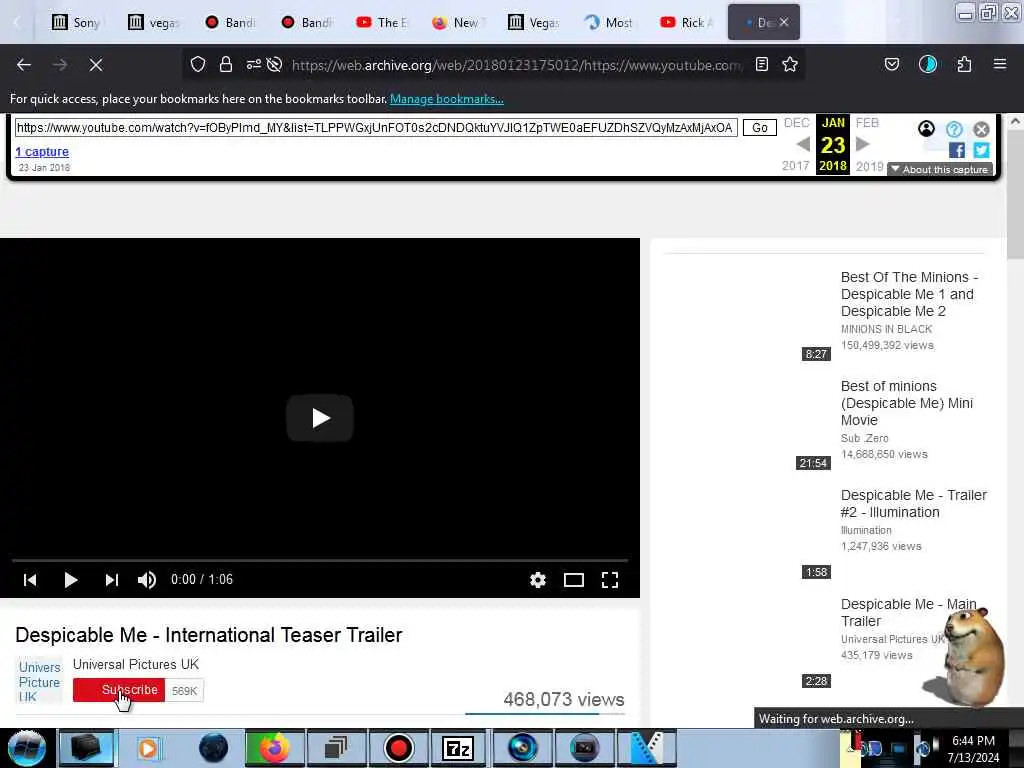
Task: Click the 468,073 views count text
Action: click(564, 699)
